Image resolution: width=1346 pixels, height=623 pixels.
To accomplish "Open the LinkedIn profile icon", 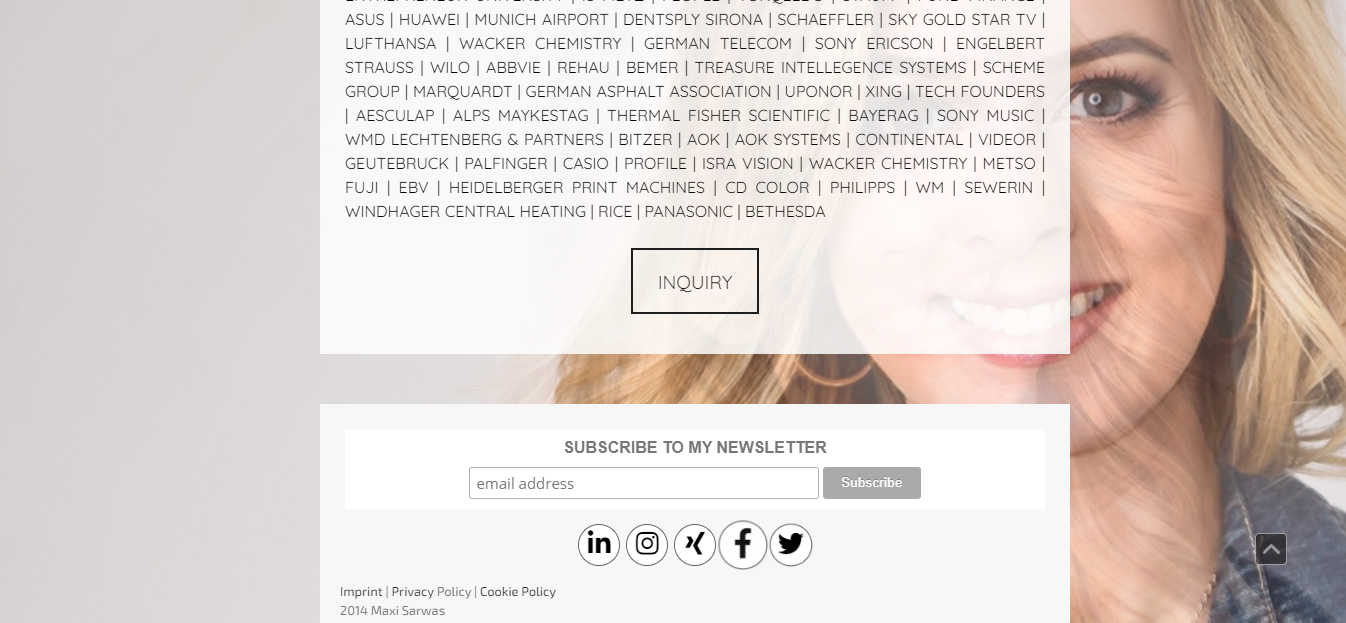I will click(x=599, y=545).
